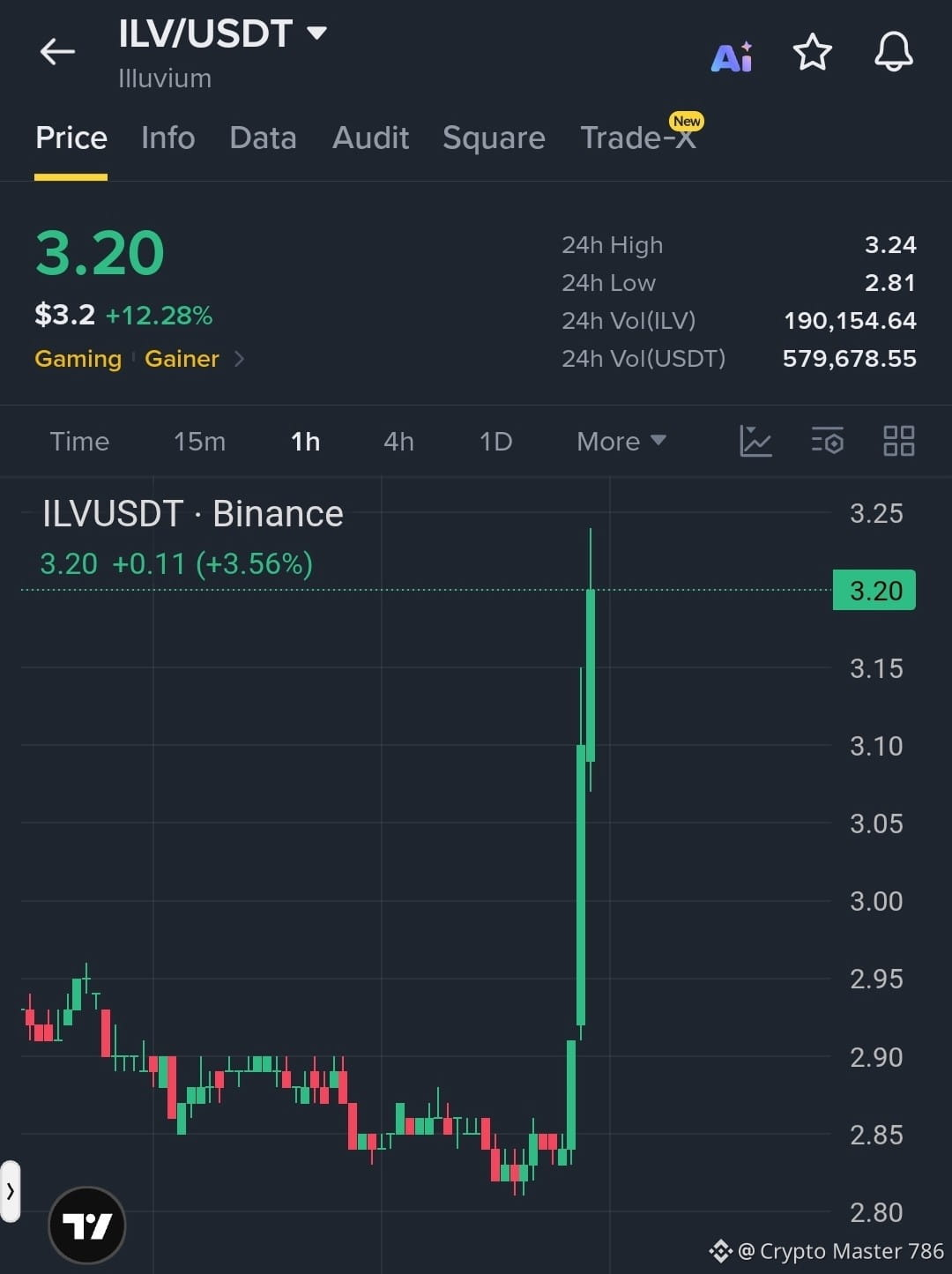Click the tall green breakout candle
The height and width of the screenshot is (1274, 952).
click(x=581, y=885)
